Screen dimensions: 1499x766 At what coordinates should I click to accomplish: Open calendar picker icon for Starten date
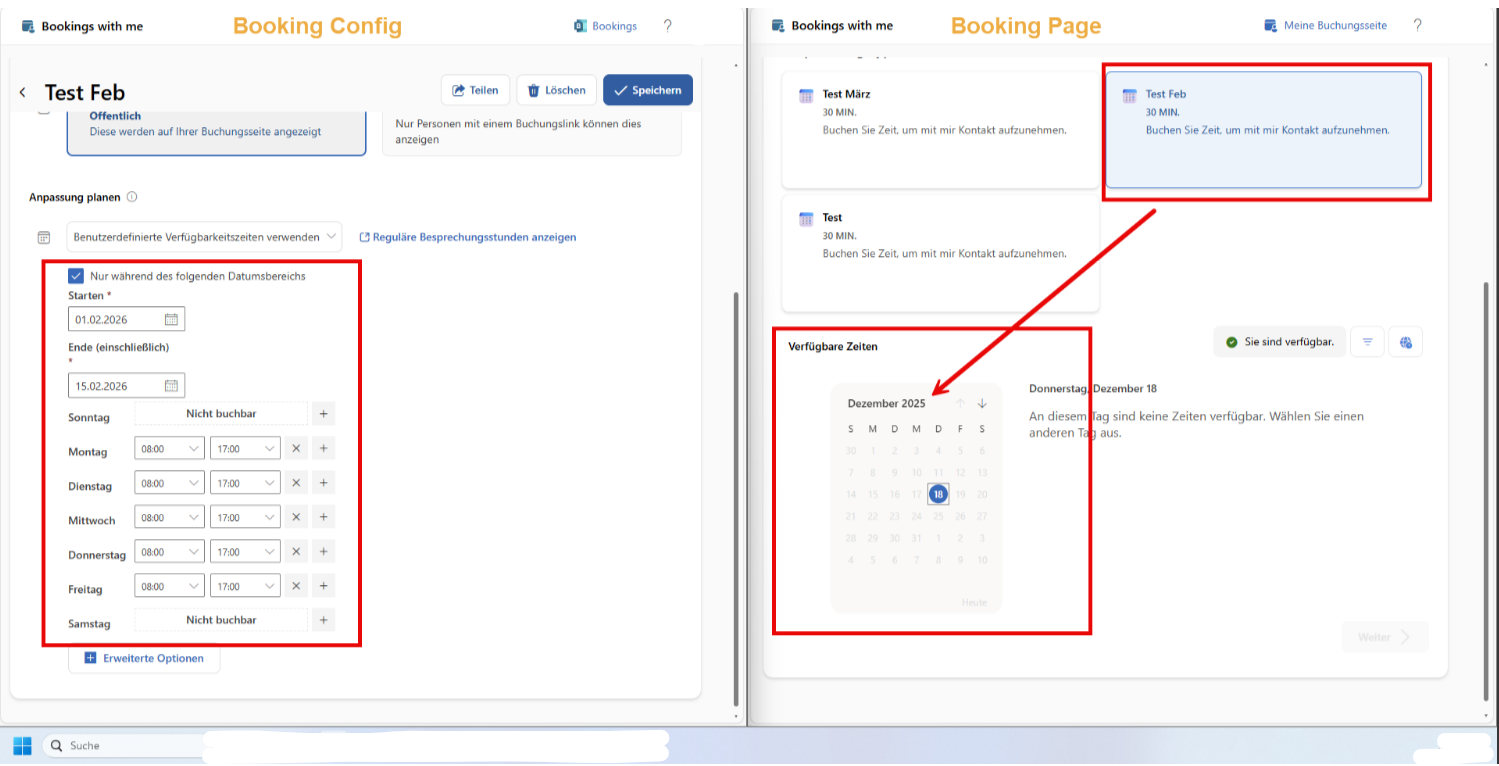tap(171, 320)
